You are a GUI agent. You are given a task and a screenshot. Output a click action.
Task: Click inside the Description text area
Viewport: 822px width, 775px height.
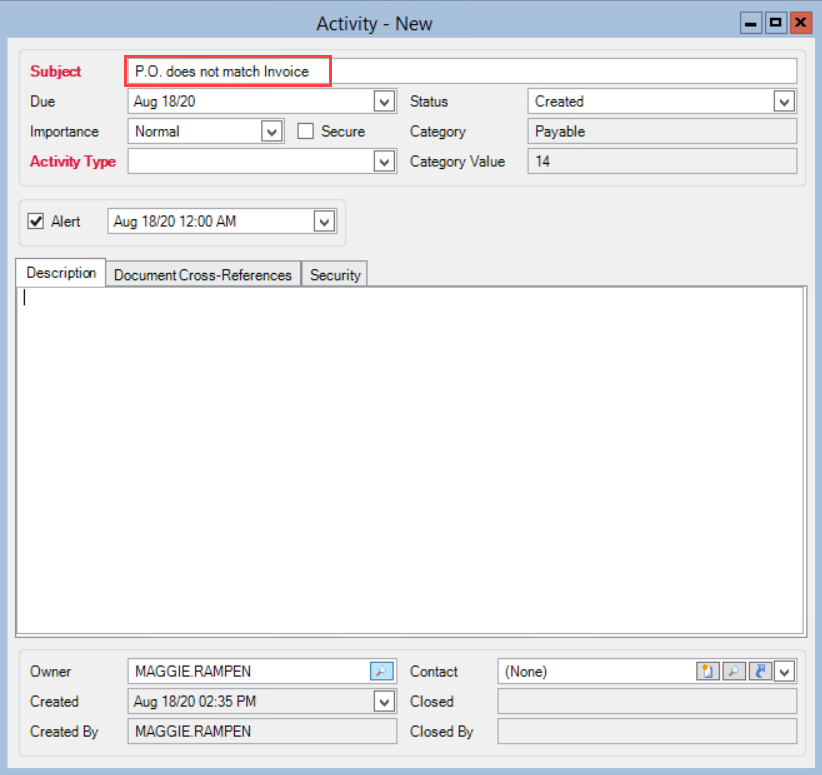tap(410, 460)
